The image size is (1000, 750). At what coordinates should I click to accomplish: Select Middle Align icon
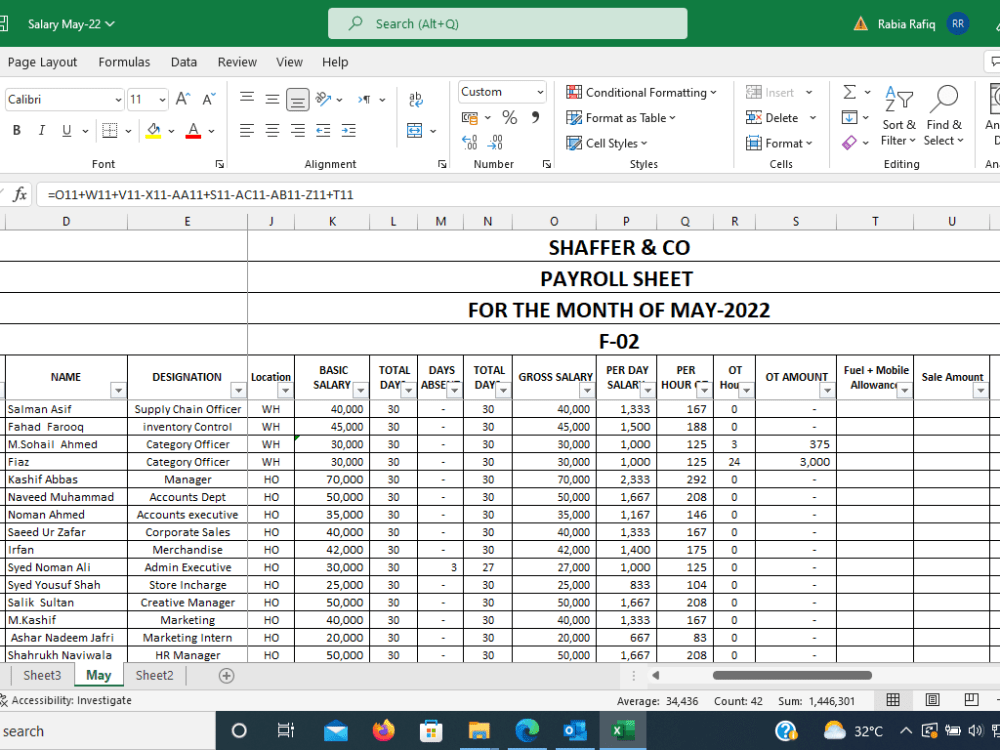coord(272,98)
